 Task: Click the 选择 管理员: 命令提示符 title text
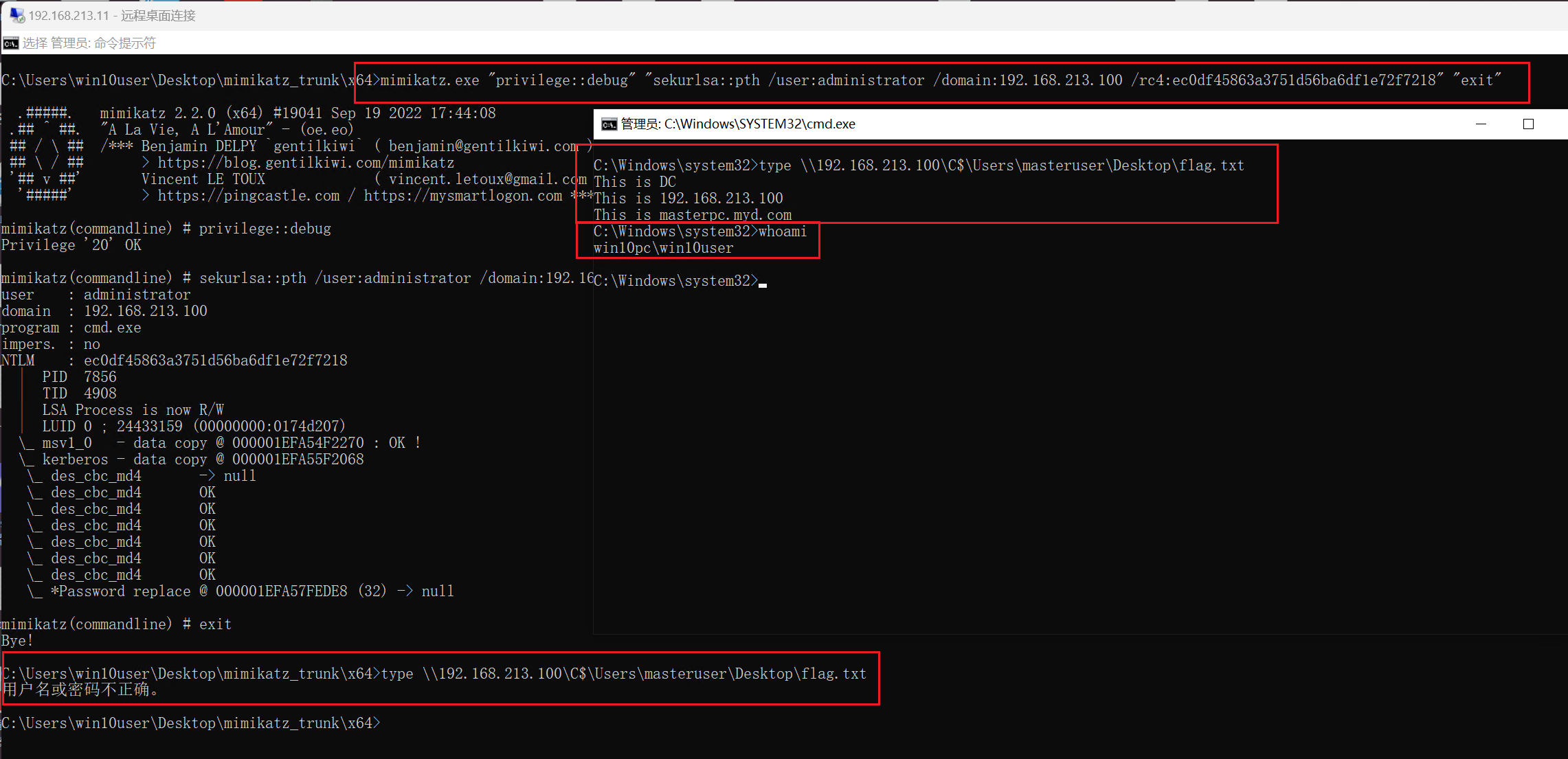(x=89, y=43)
